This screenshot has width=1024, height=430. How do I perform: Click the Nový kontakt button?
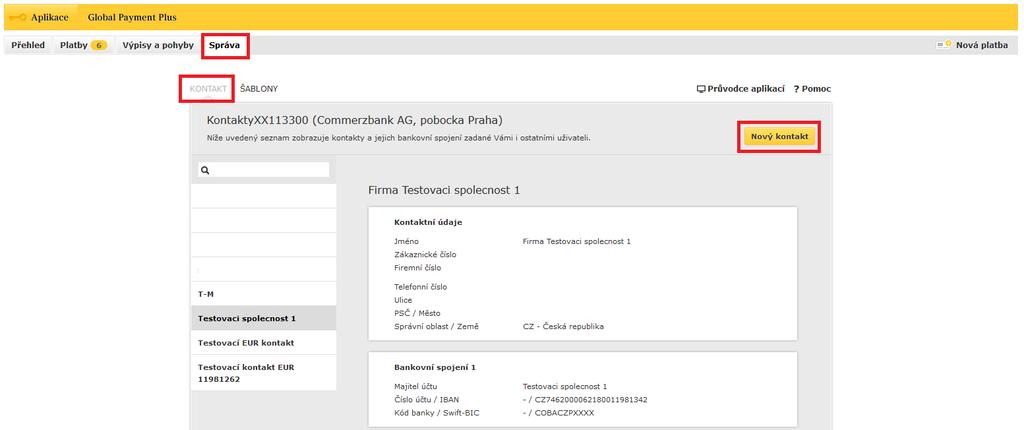pos(779,137)
